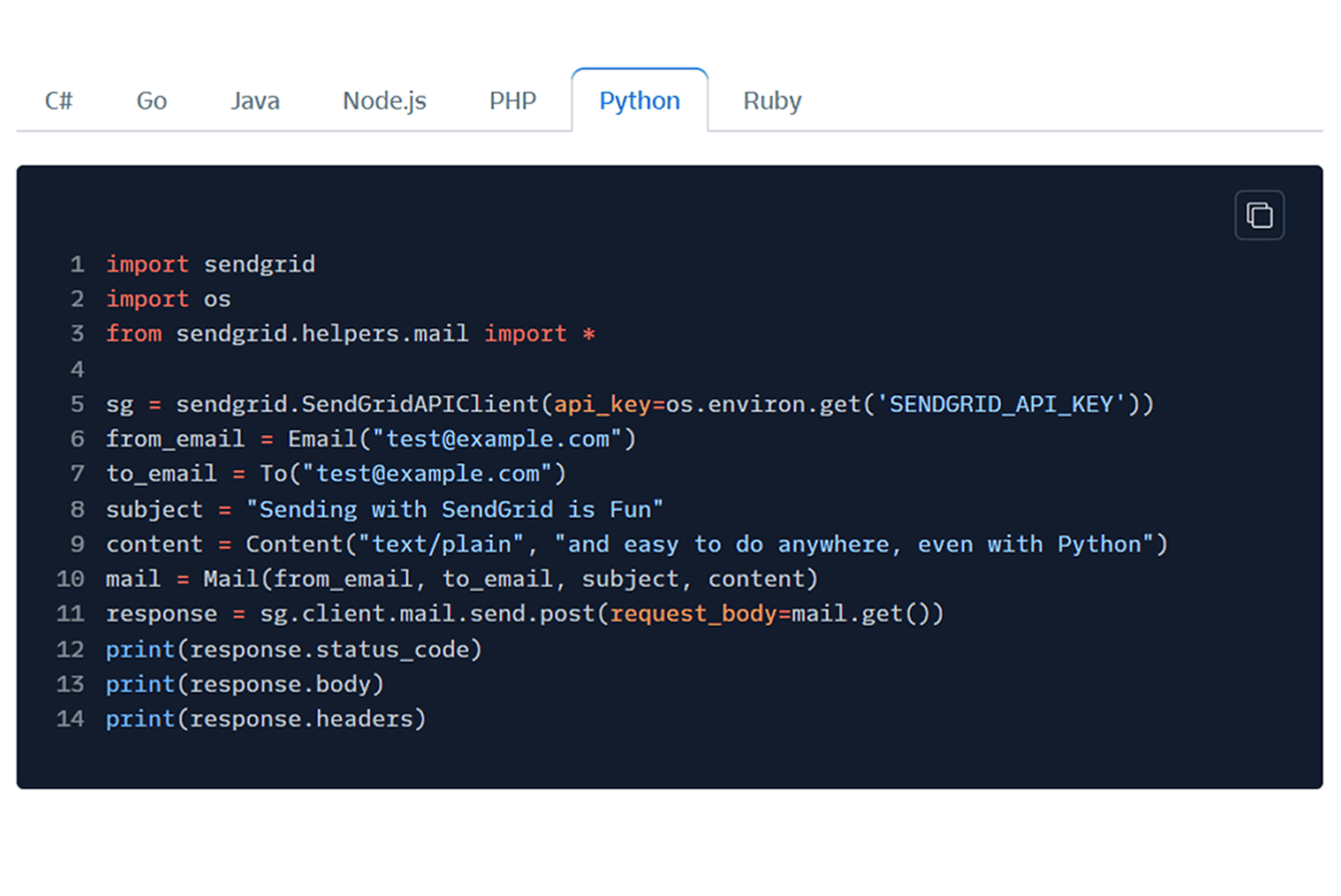Click the 'to_email' variable on line 7
The width and height of the screenshot is (1341, 896).
tap(161, 474)
